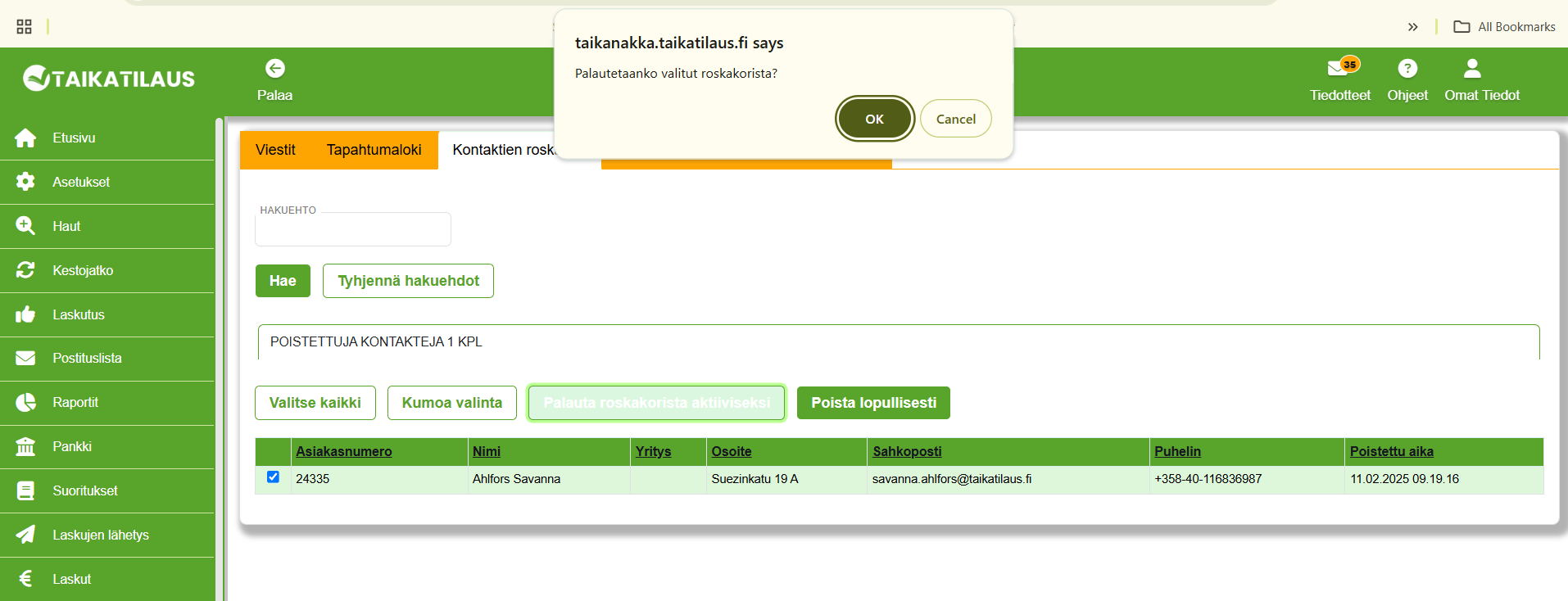Open Ohjeet question mark icon
1568x601 pixels.
(1407, 68)
